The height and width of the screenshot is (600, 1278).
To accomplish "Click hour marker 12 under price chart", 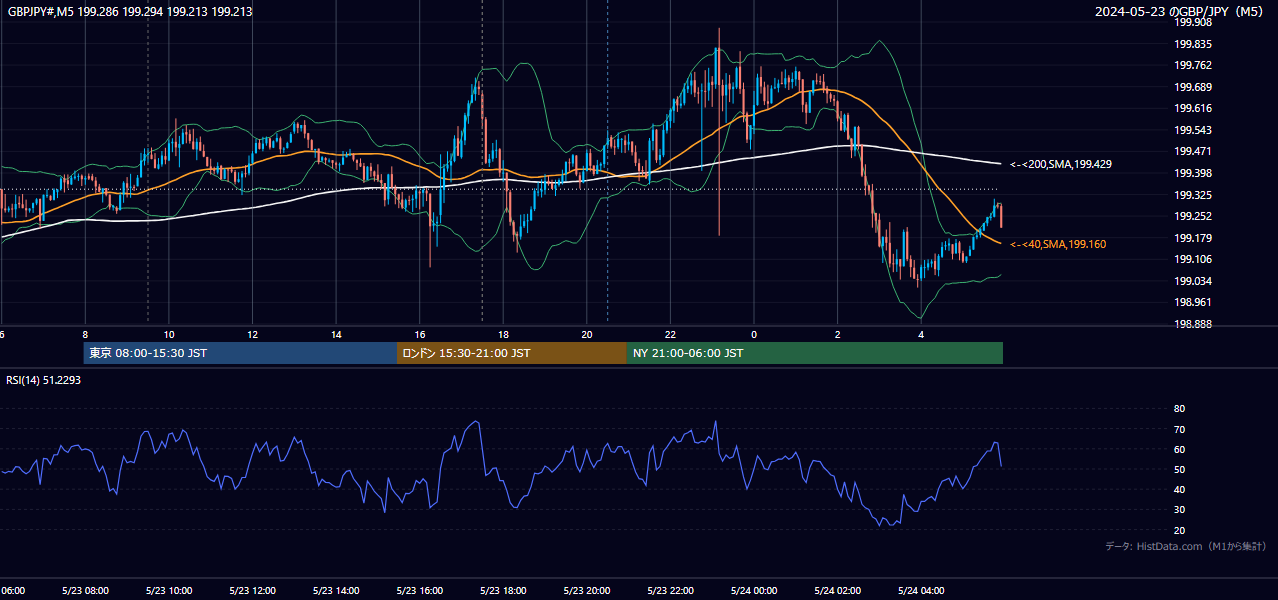I will click(253, 335).
